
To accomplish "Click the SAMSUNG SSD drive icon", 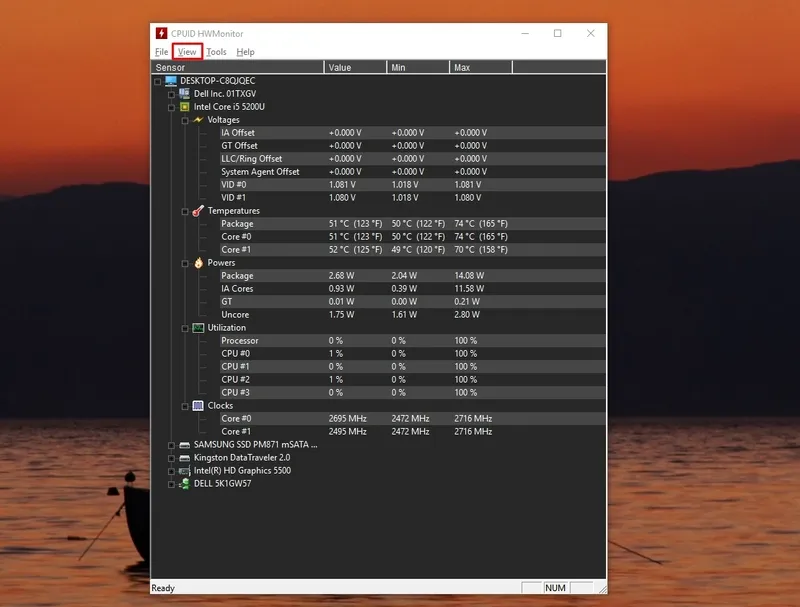I will (x=185, y=445).
